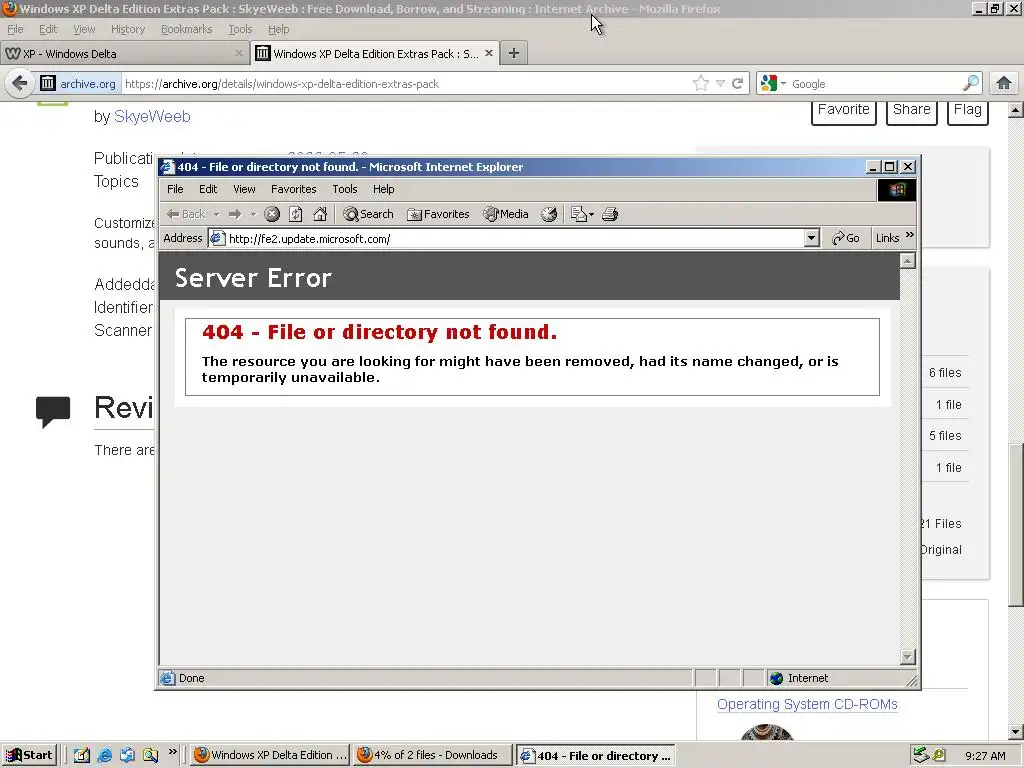Switch to Windows XP Delta Edition taskbar button

270,755
